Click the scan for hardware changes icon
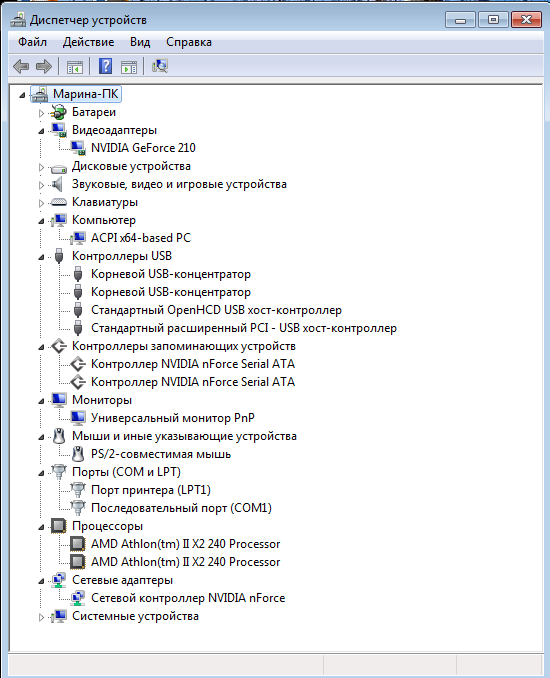The height and width of the screenshot is (678, 550). [160, 66]
